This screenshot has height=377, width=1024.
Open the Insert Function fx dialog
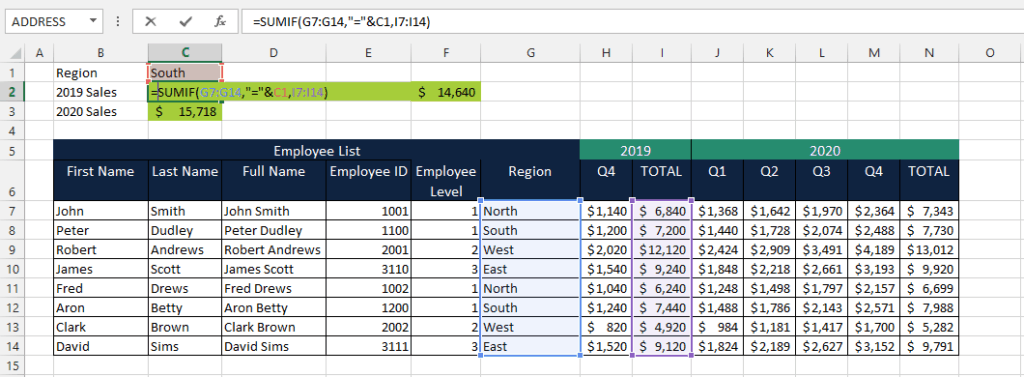point(221,22)
